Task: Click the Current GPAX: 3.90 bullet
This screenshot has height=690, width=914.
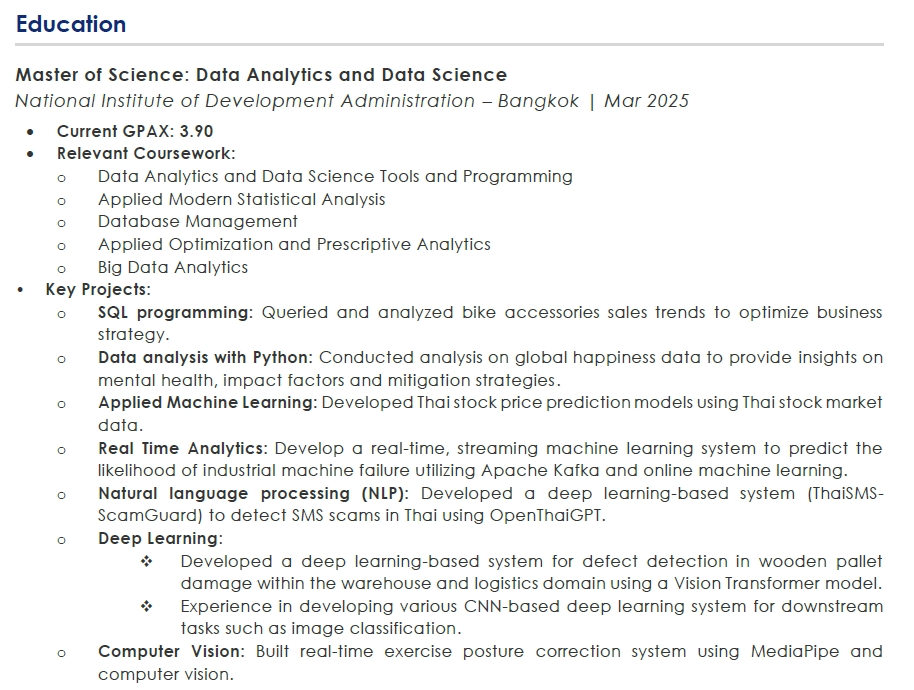Action: tap(135, 131)
